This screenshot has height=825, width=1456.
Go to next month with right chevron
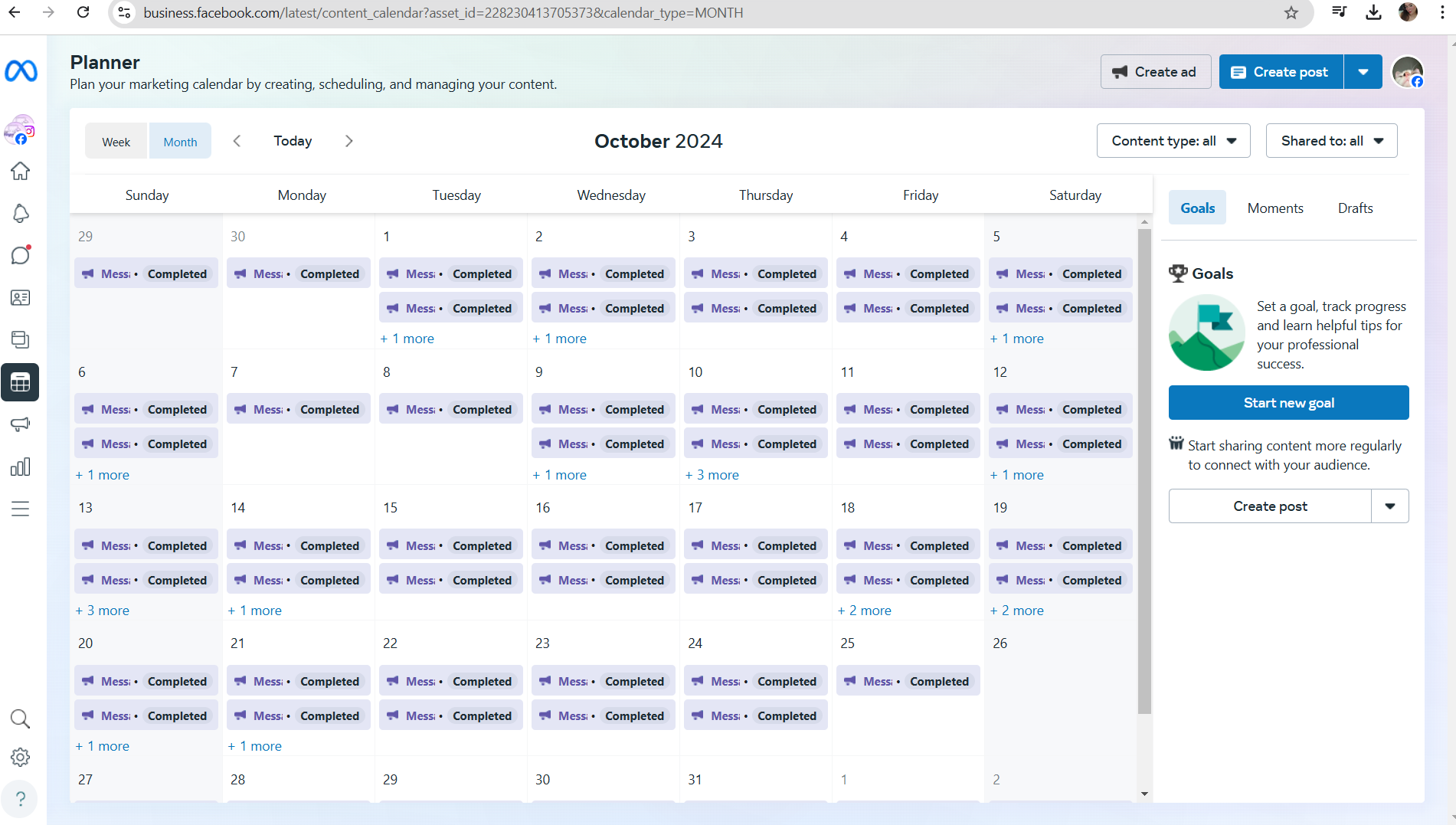pos(349,141)
